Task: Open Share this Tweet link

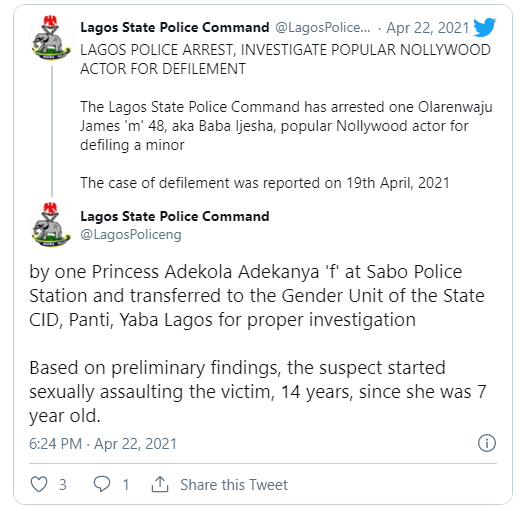Action: [x=234, y=485]
